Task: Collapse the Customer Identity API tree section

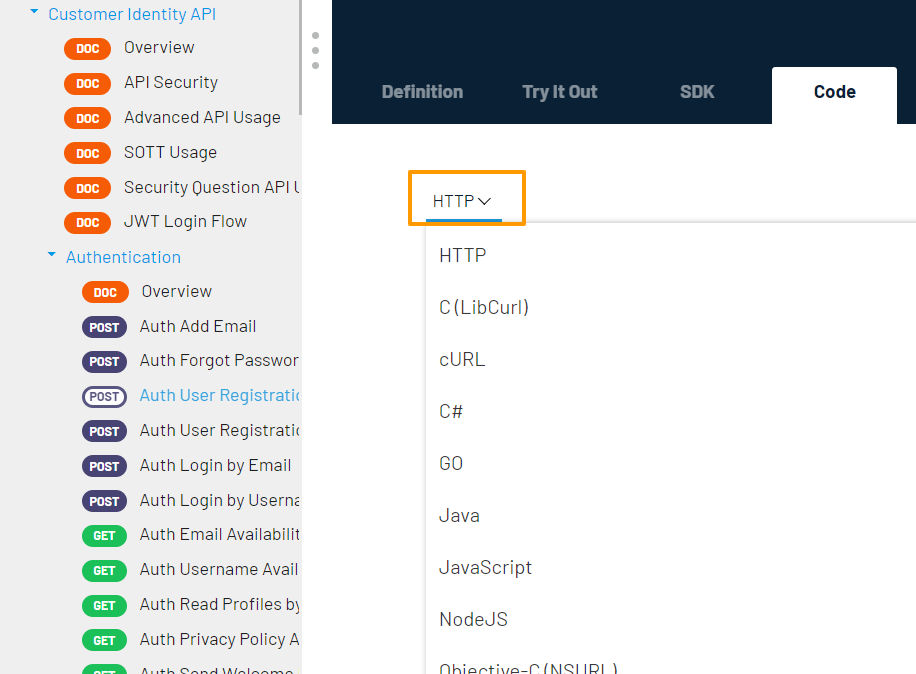Action: (x=35, y=13)
